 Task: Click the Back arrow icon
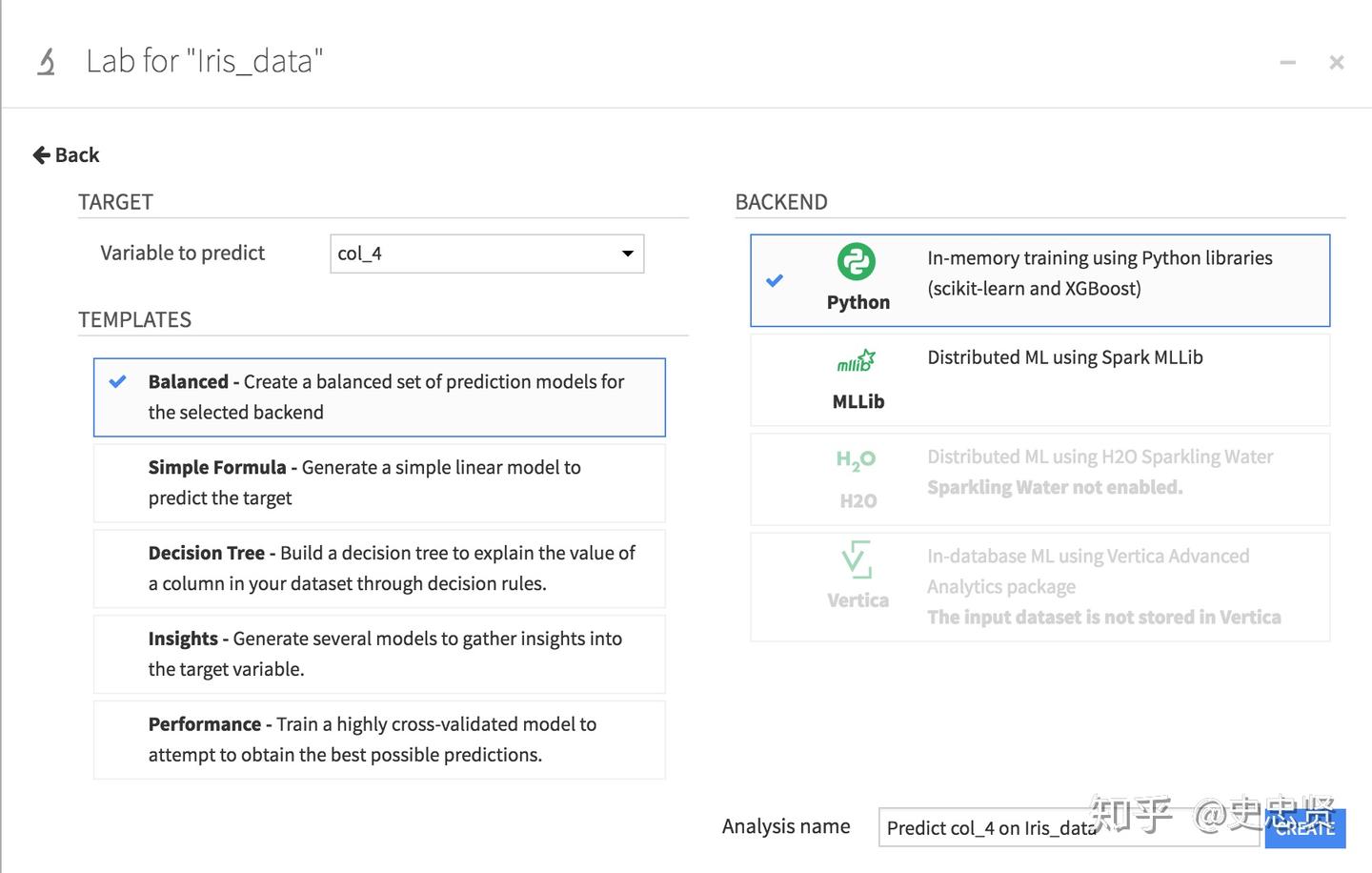click(x=41, y=154)
